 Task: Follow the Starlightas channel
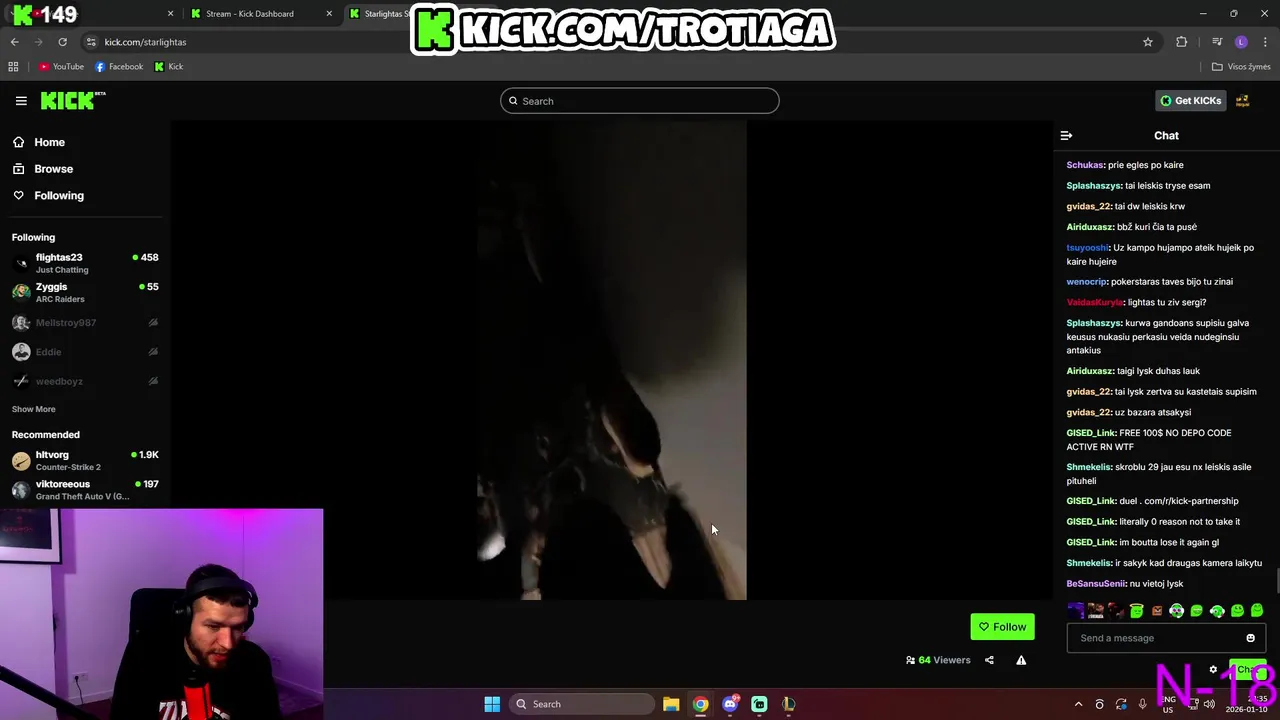point(1002,627)
